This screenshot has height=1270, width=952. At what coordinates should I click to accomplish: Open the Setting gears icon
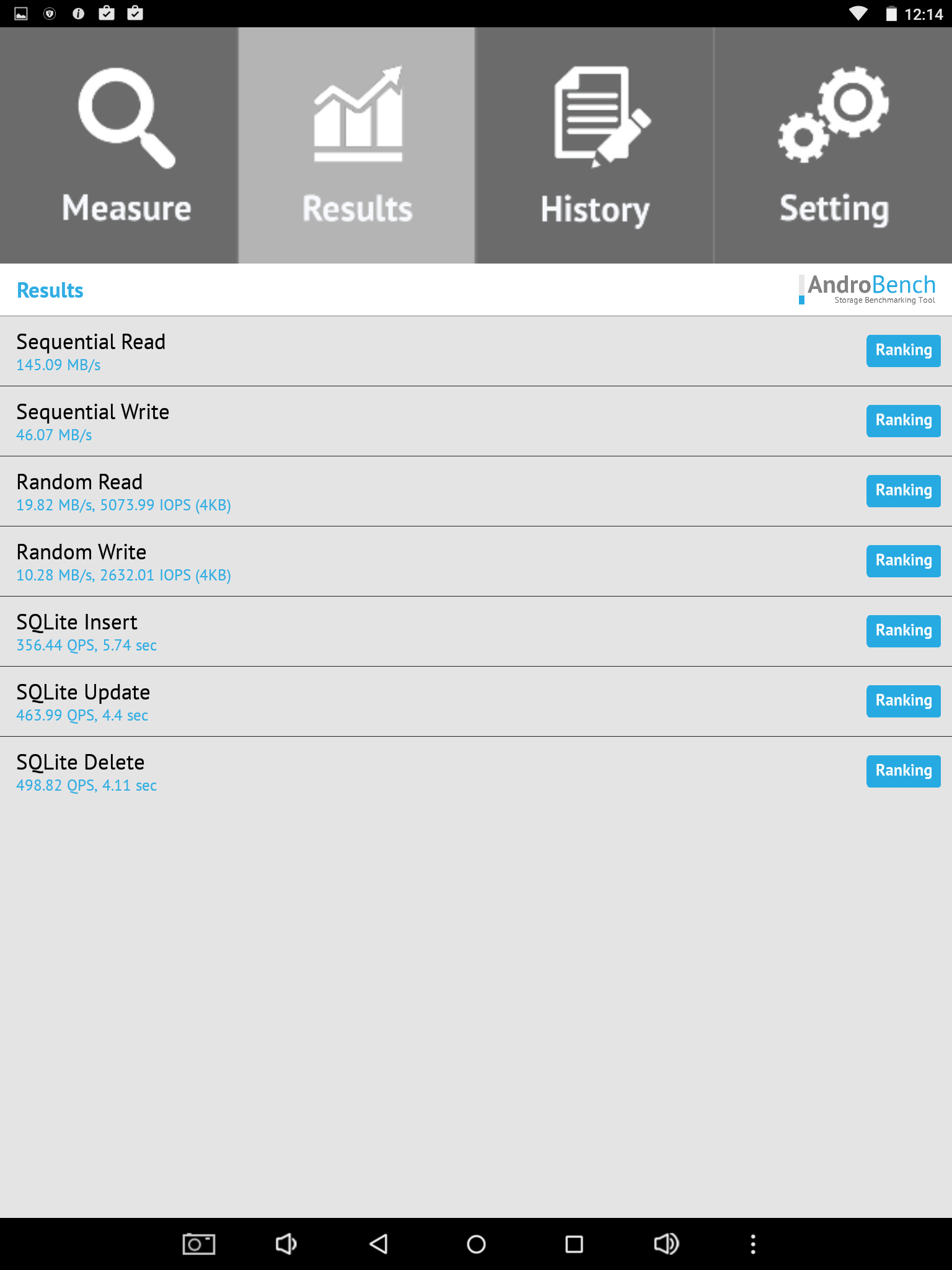click(834, 115)
